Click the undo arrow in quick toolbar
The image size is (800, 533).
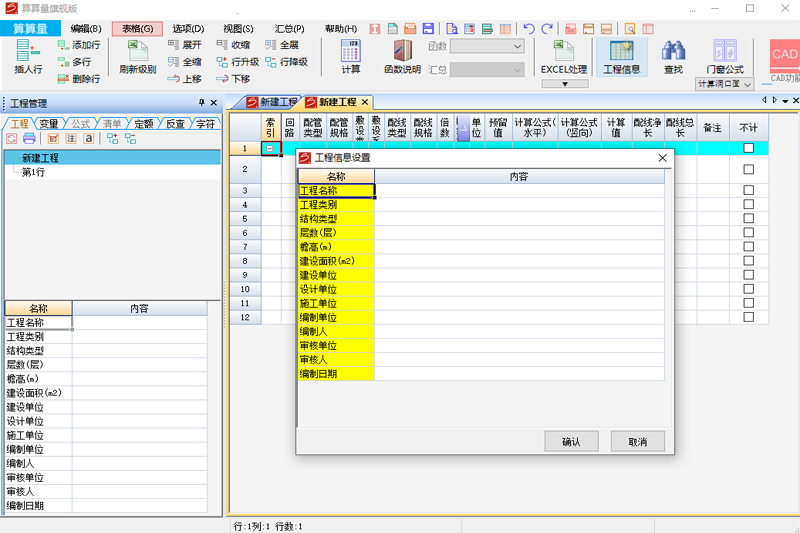(529, 29)
